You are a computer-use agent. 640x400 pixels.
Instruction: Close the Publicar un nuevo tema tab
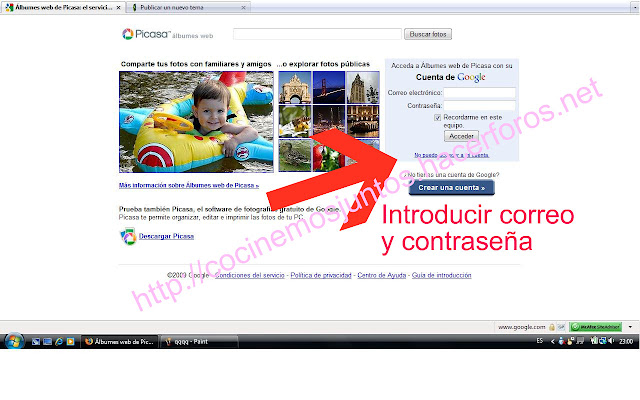point(243,7)
